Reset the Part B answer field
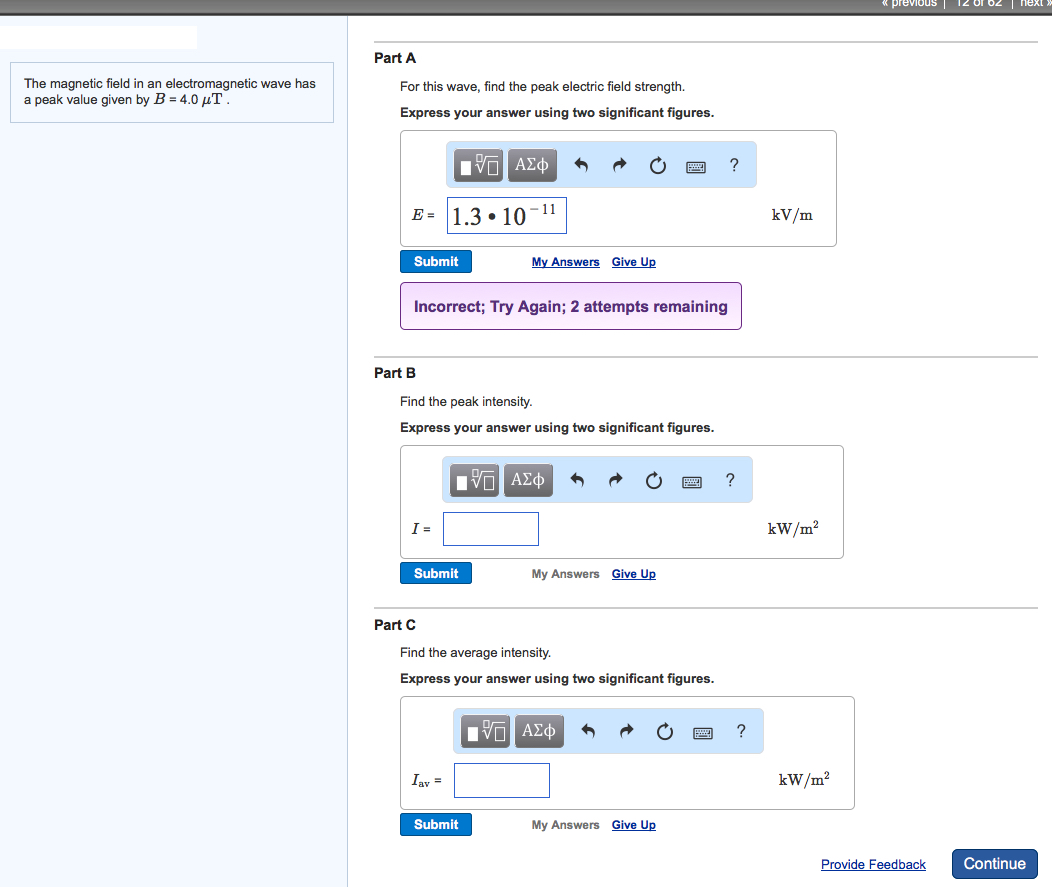The height and width of the screenshot is (887, 1052). [x=653, y=480]
